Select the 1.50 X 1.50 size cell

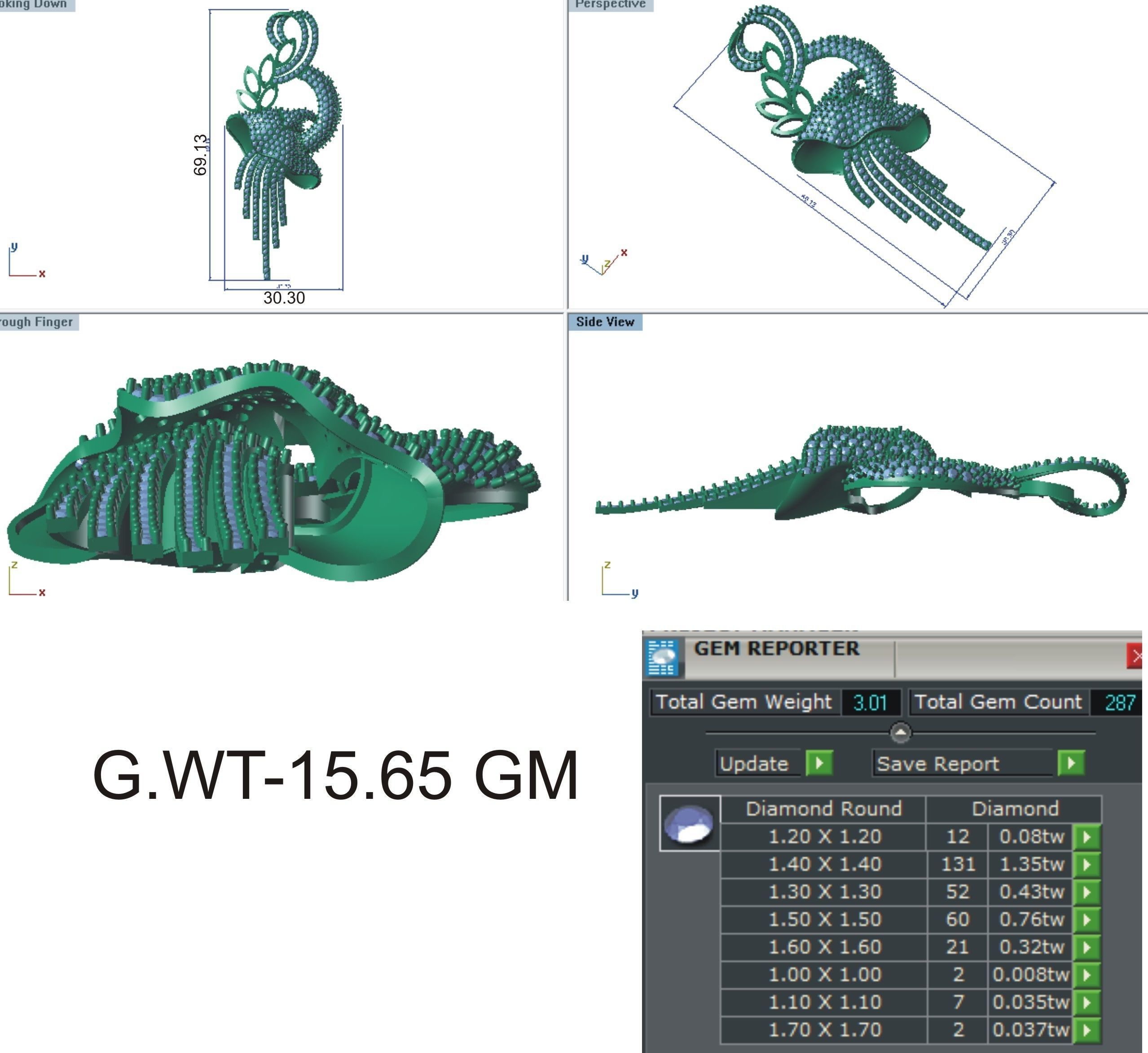(x=824, y=920)
